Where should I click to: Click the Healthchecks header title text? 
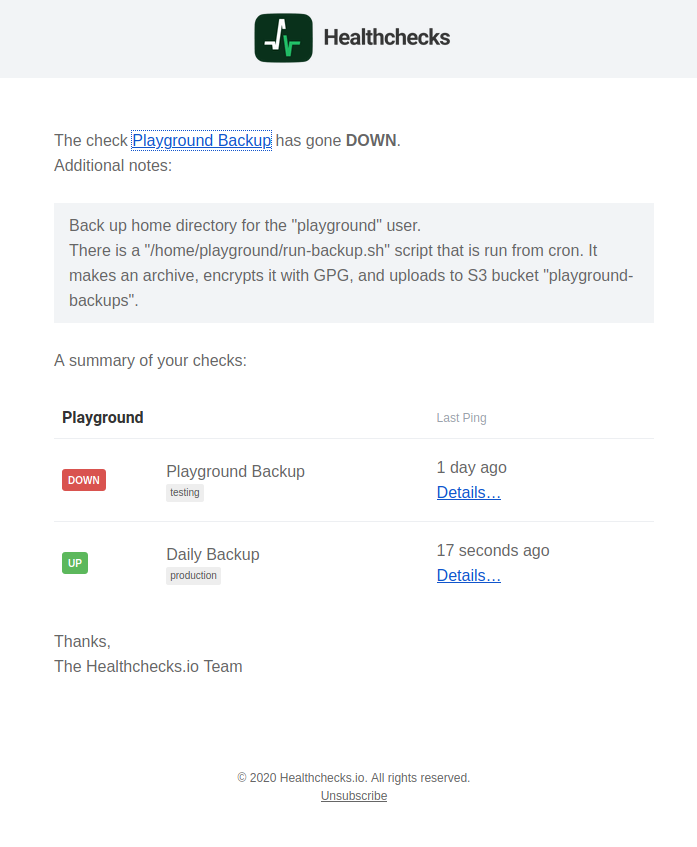coord(387,38)
